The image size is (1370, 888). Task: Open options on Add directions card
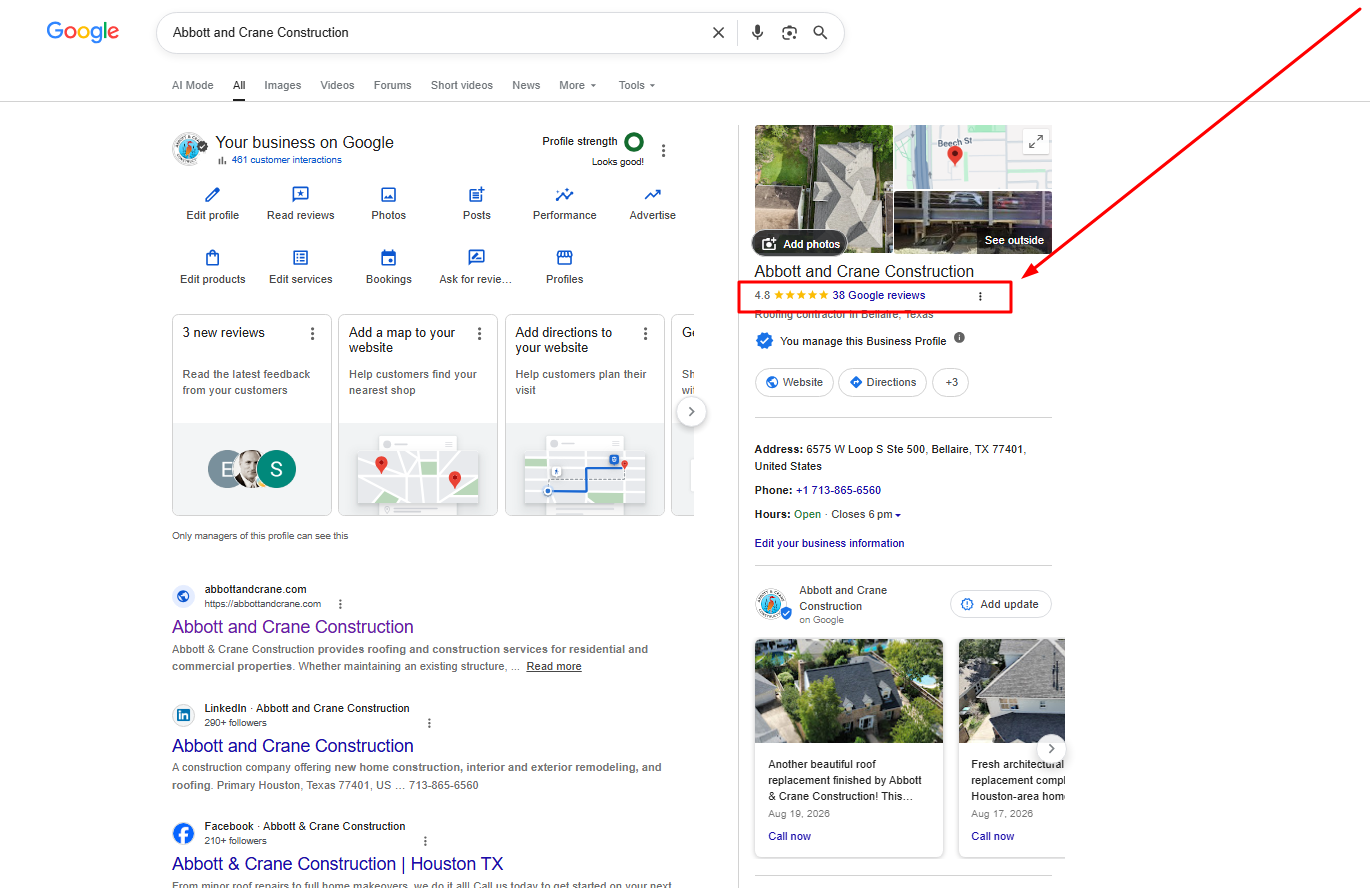point(645,333)
